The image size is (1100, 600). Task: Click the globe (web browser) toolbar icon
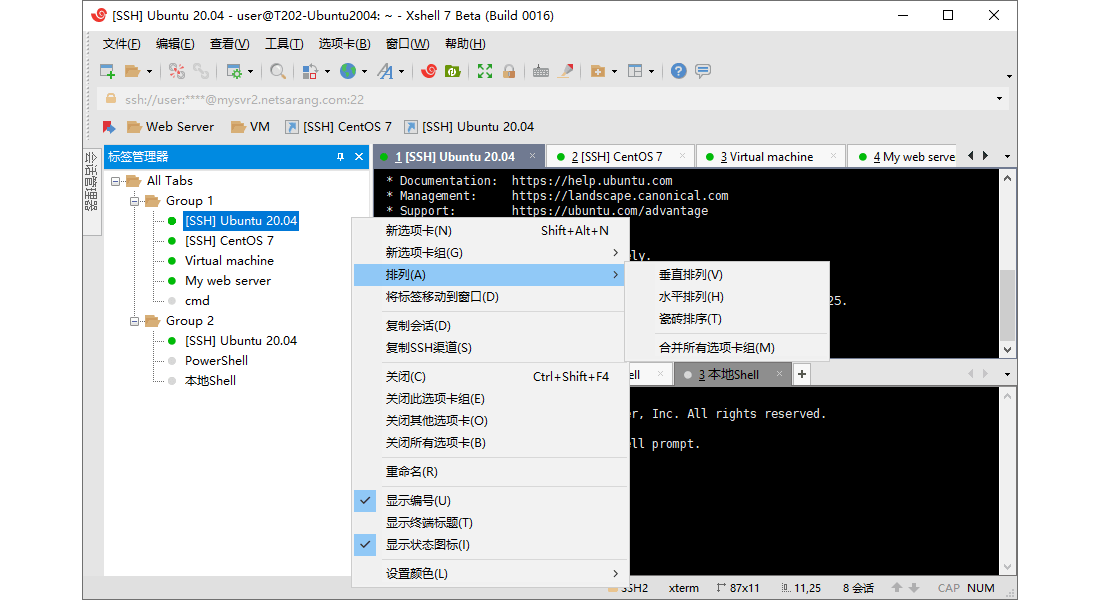[x=348, y=71]
